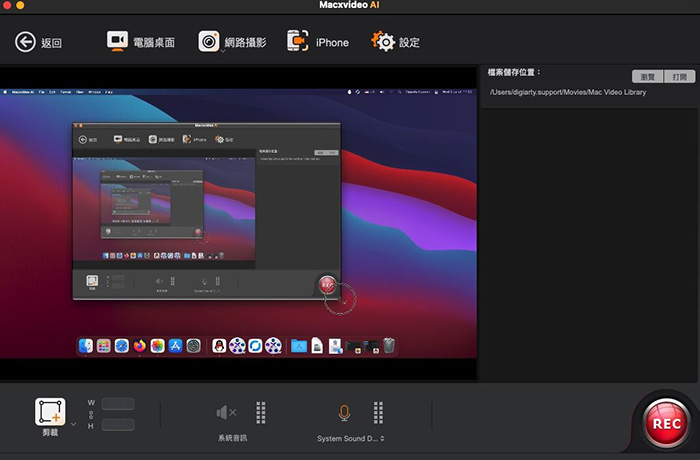Click the REC button inside the previewed window
700x460 pixels.
[x=327, y=284]
